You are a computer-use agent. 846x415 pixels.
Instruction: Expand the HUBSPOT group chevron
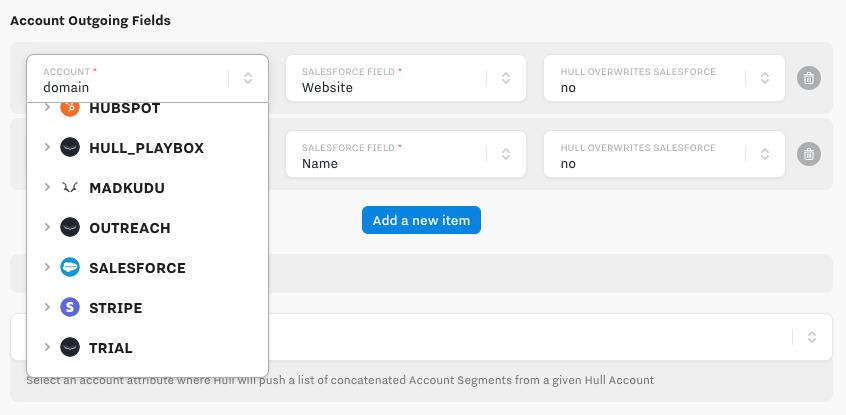click(46, 108)
